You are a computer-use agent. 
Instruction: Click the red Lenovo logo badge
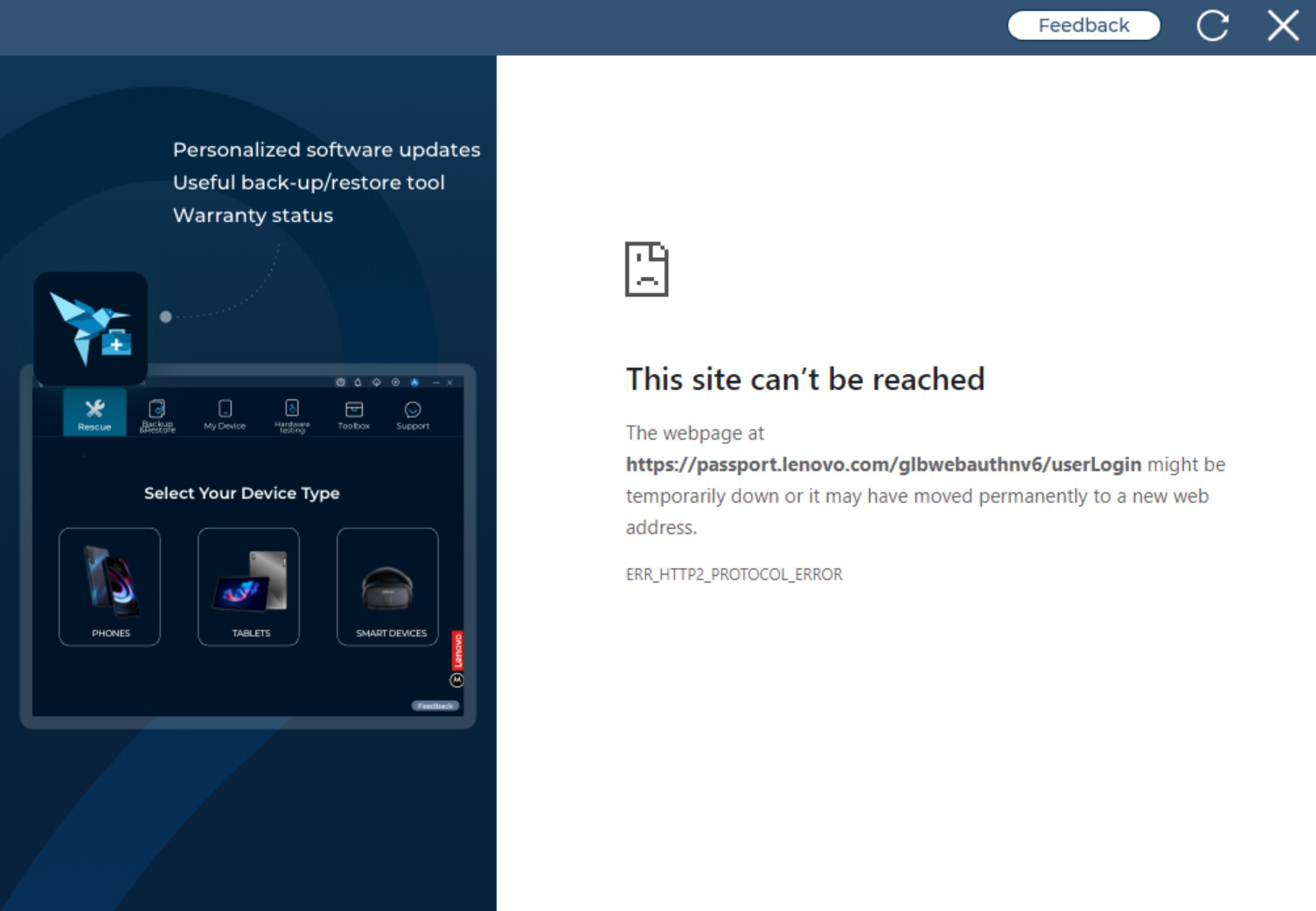pos(457,650)
